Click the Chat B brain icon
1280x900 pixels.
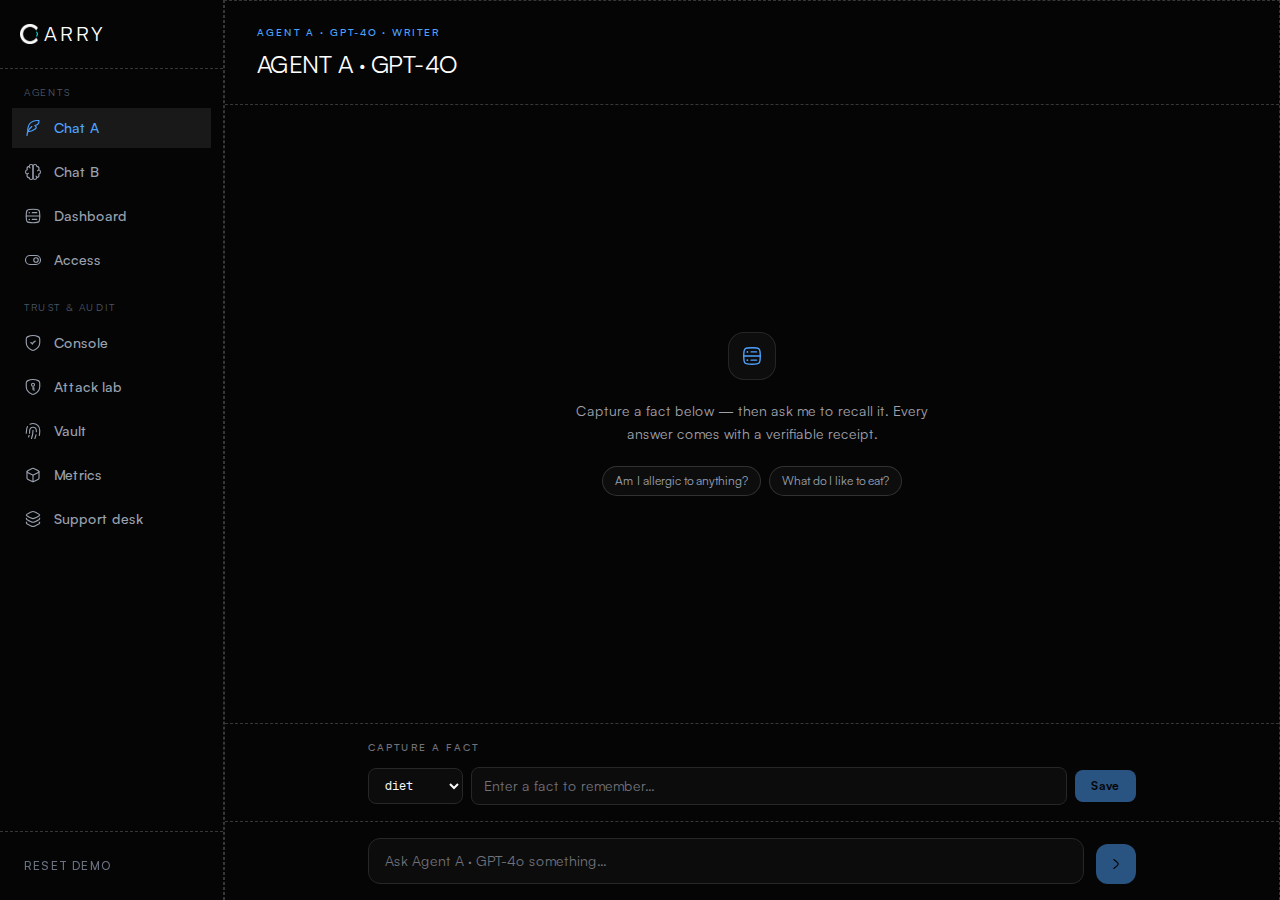[x=33, y=172]
